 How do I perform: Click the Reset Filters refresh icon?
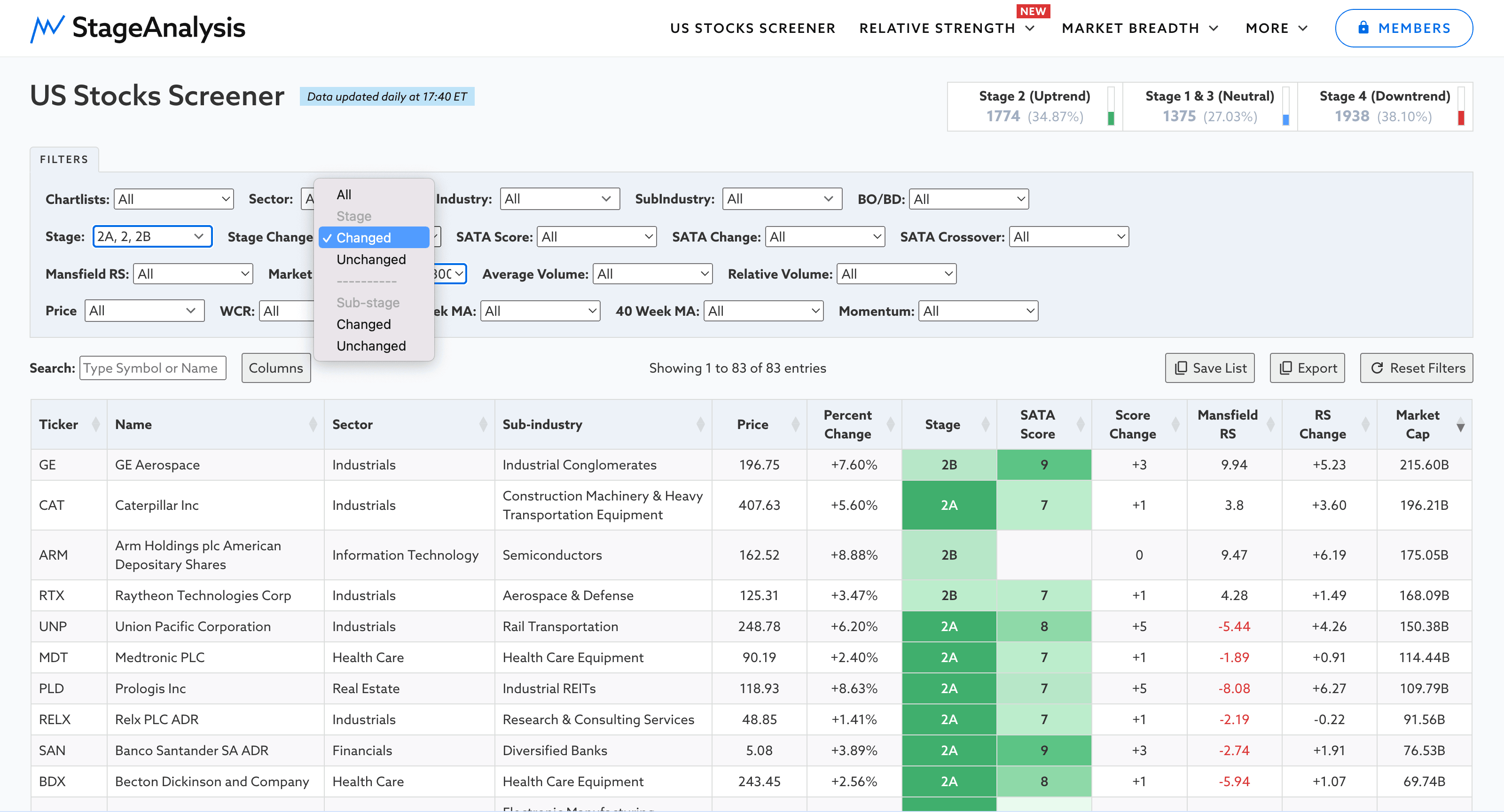[1377, 368]
